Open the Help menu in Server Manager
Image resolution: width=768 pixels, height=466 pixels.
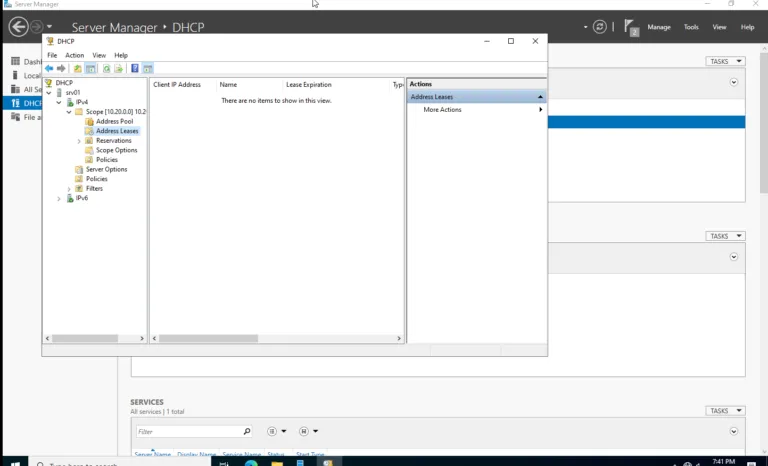pos(747,27)
